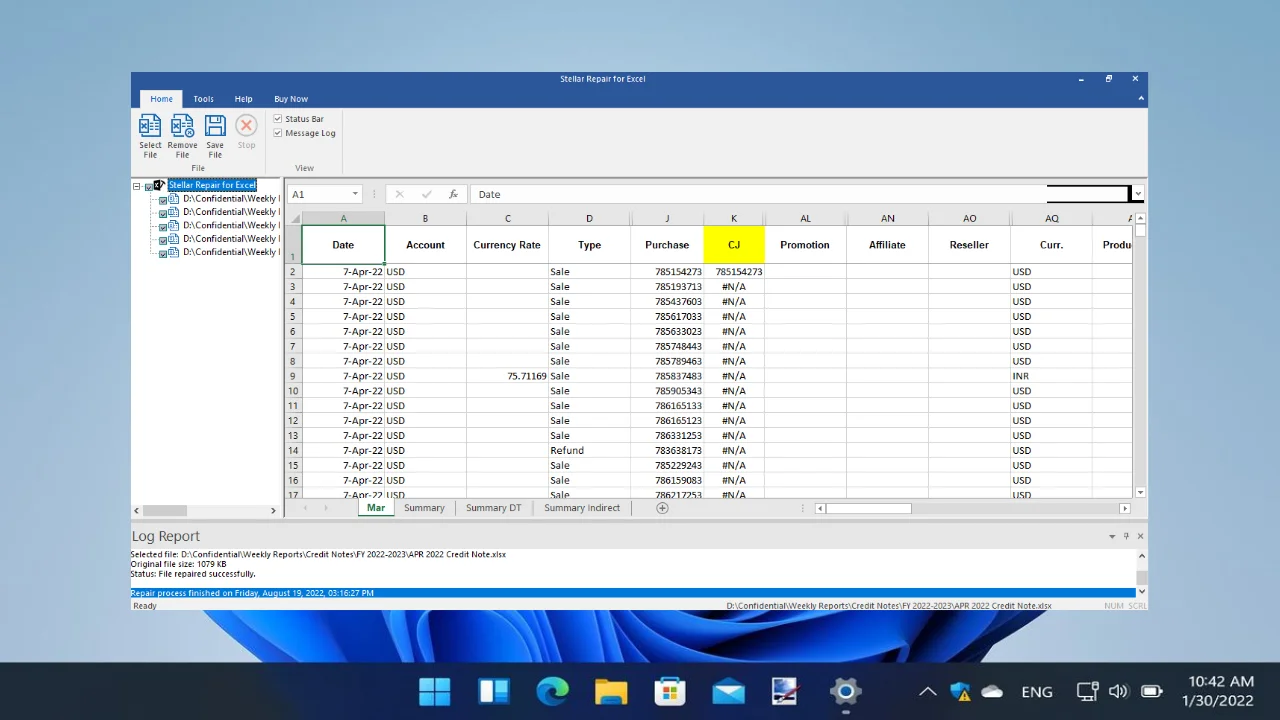1280x720 pixels.
Task: Click the OneDrive cloud tray icon
Action: pos(992,691)
